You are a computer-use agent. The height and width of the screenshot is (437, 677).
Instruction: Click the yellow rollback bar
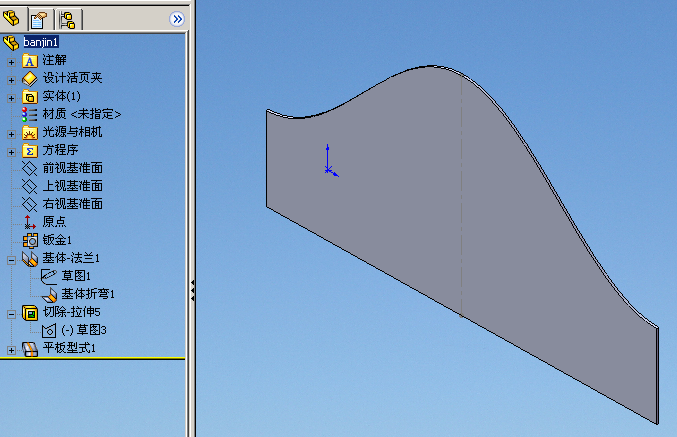coord(92,358)
